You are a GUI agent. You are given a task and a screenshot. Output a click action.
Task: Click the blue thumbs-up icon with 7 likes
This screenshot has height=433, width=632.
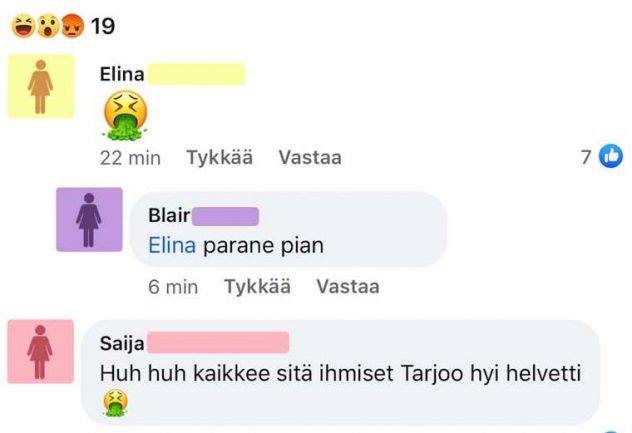[x=611, y=156]
